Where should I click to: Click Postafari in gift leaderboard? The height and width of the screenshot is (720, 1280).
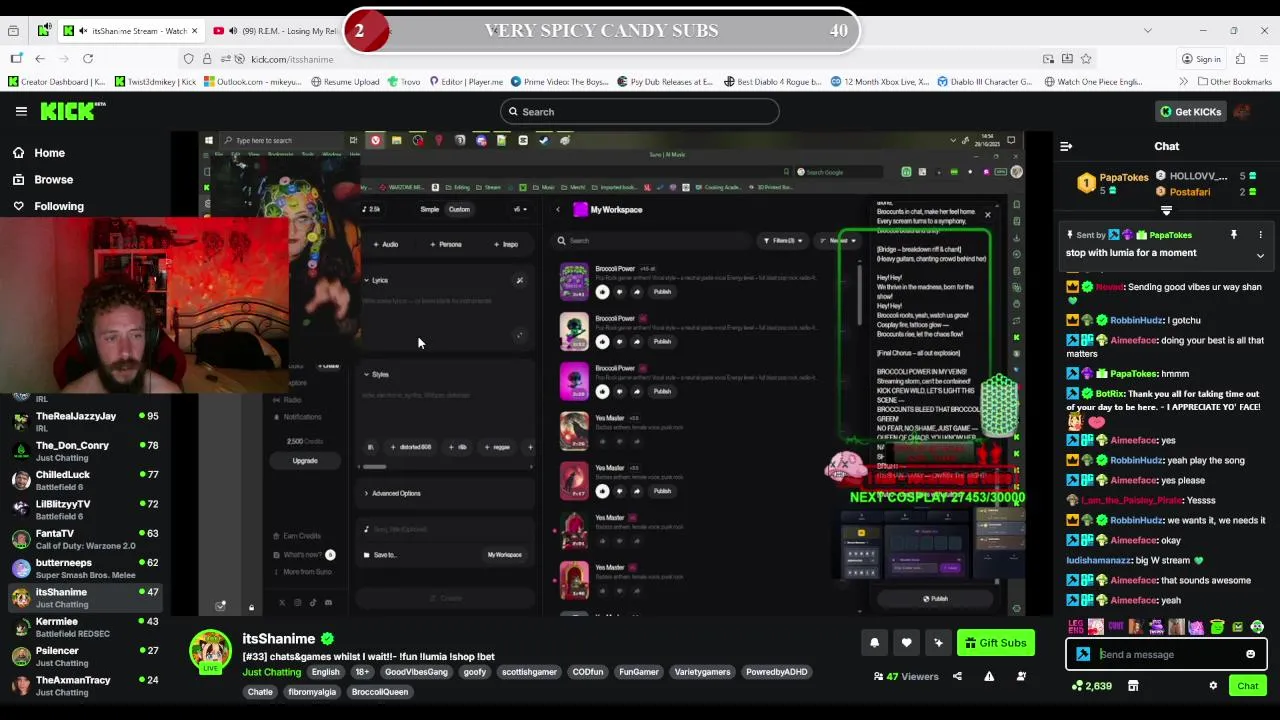pyautogui.click(x=1190, y=192)
